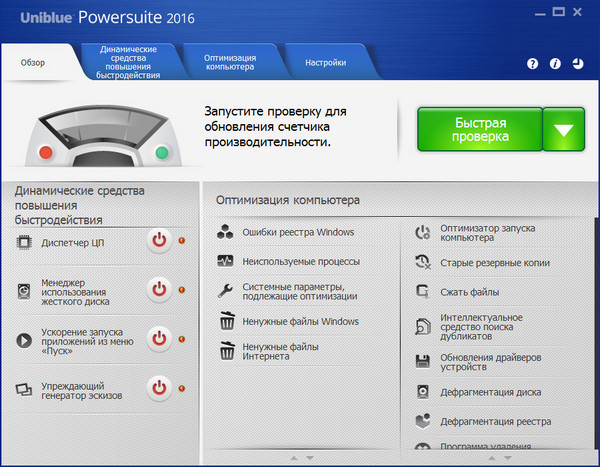
Task: Enable Упреждающий генератор эскизов power switch
Action: coord(159,387)
